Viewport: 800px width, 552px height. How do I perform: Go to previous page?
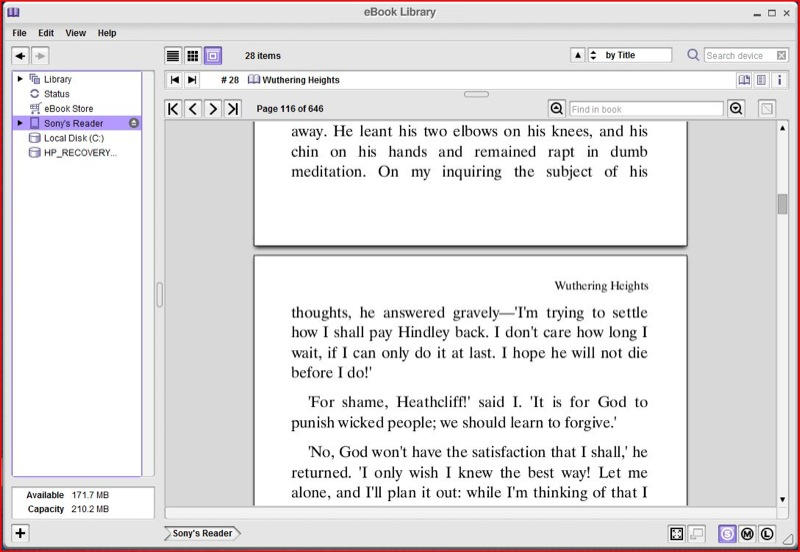[193, 109]
